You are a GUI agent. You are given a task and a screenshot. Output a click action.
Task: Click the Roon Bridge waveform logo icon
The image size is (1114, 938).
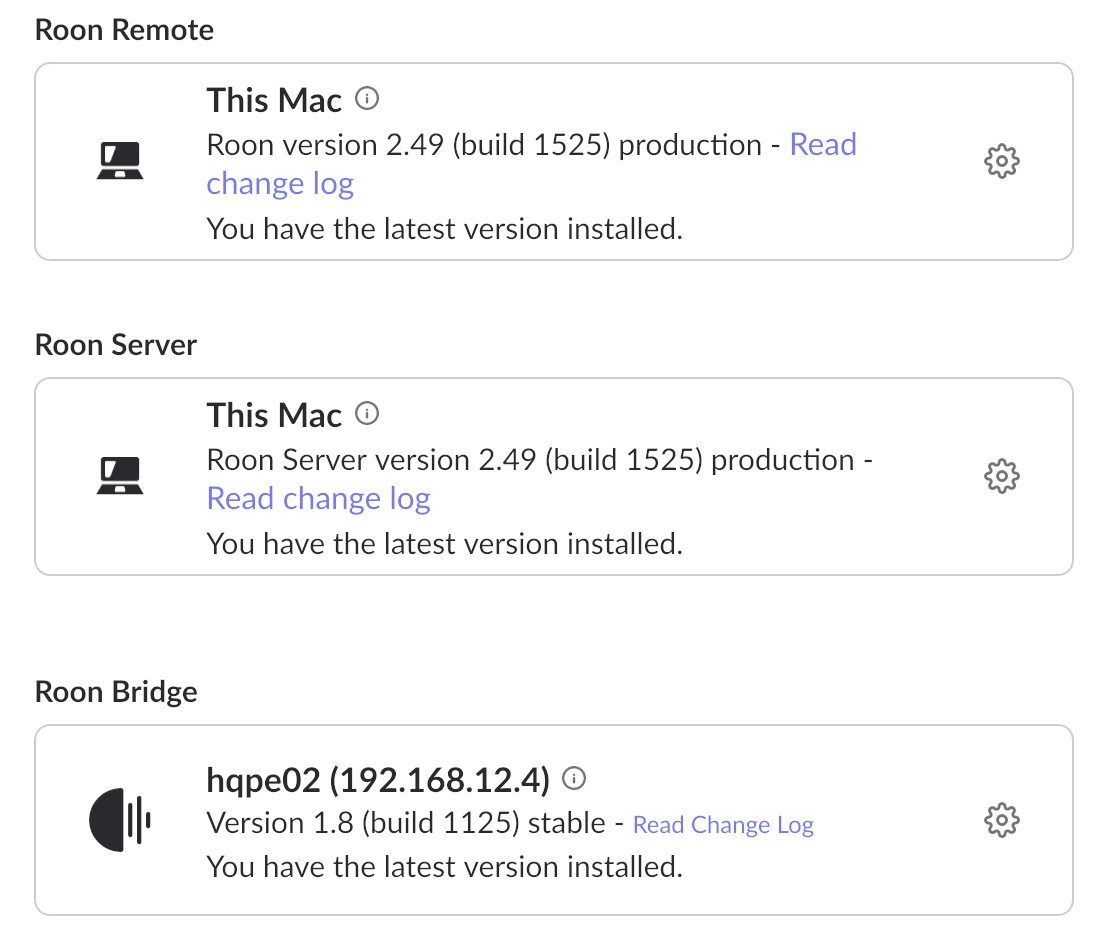[120, 821]
